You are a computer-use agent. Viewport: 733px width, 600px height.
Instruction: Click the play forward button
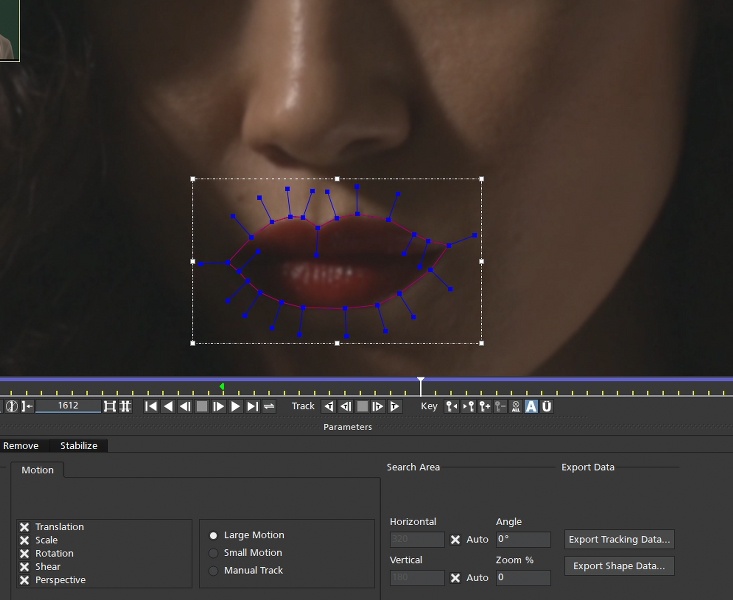click(x=236, y=406)
